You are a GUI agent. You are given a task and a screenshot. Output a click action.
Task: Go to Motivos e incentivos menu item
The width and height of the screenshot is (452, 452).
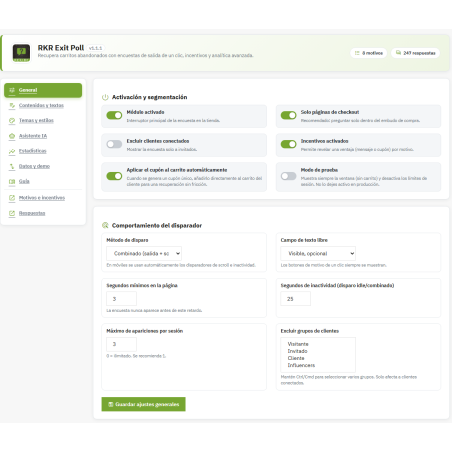point(42,198)
